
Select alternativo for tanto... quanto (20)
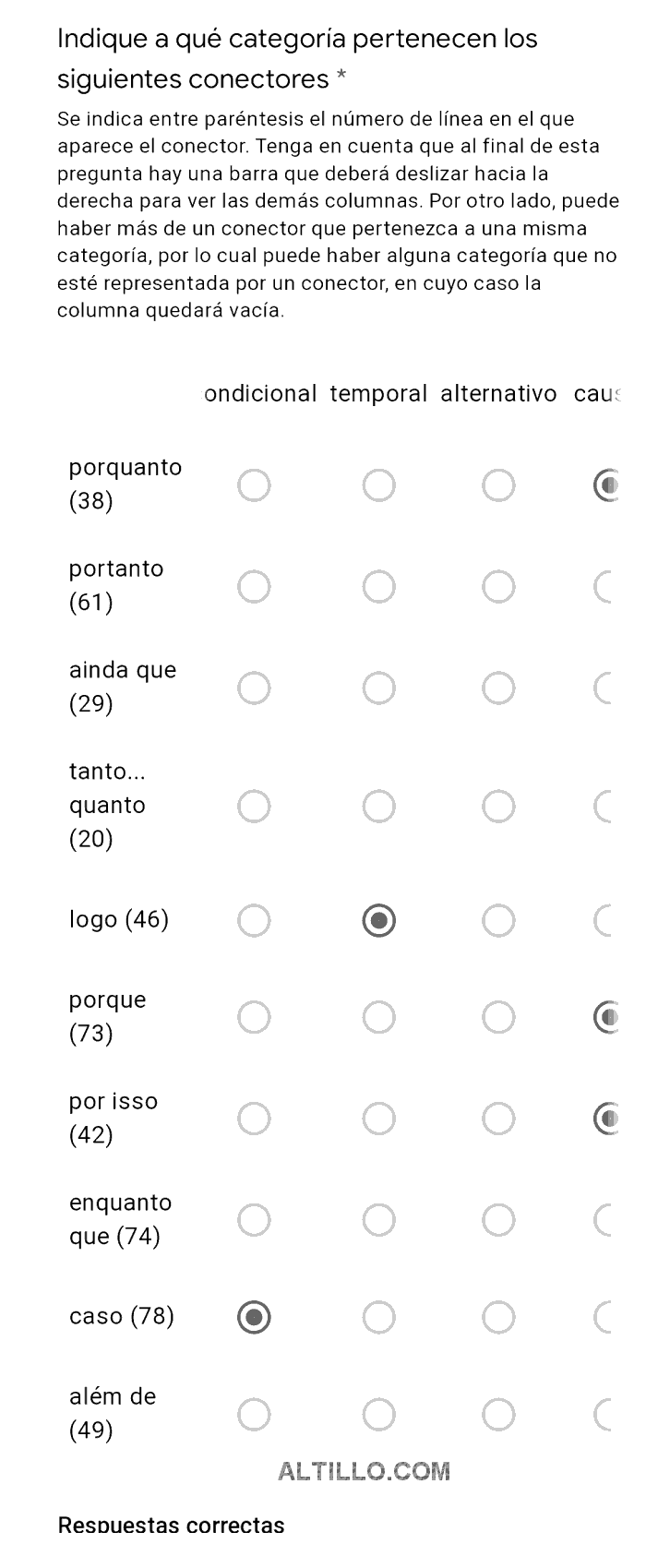tap(498, 806)
